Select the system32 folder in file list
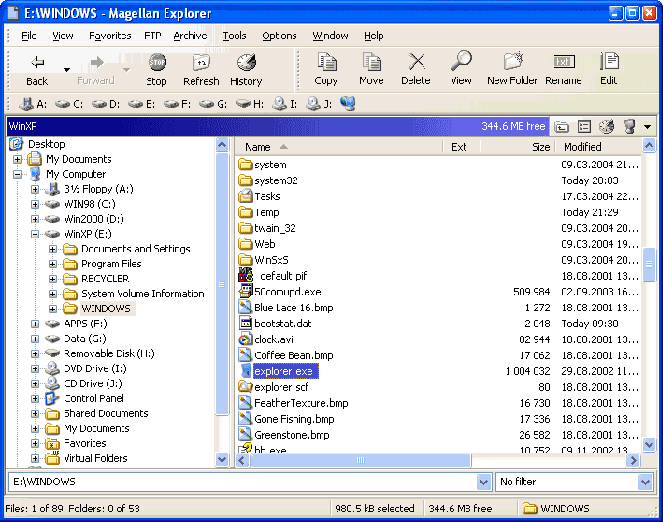This screenshot has width=663, height=522. click(x=276, y=181)
